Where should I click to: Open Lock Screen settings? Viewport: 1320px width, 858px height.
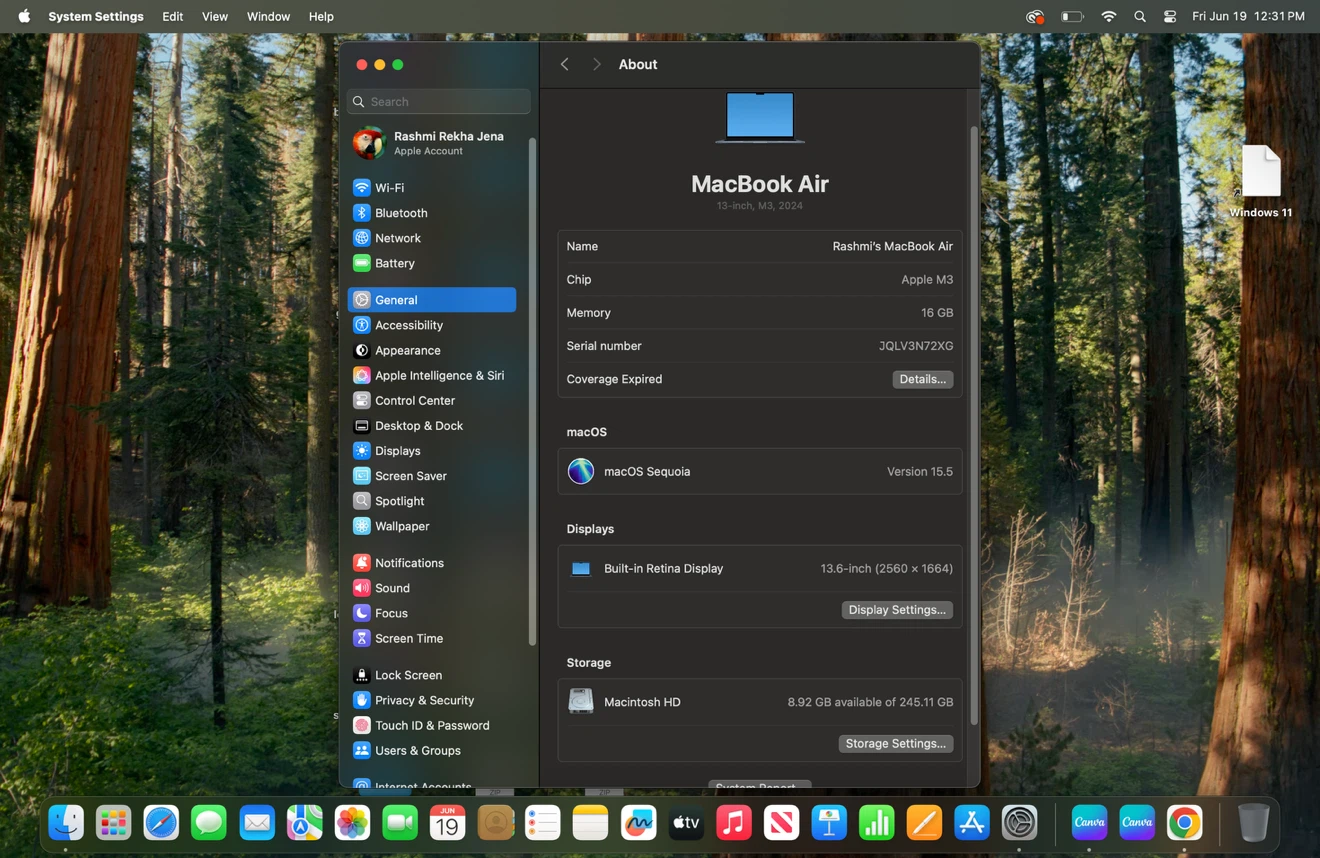tap(432, 675)
